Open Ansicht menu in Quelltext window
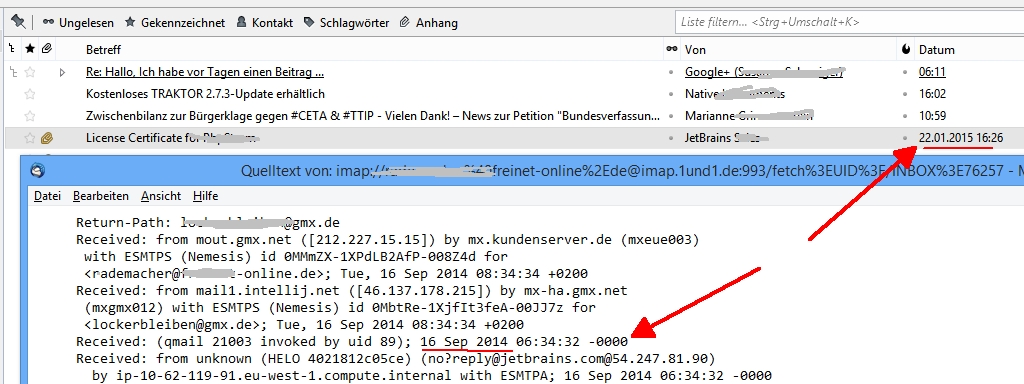Viewport: 1024px width, 384px height. click(161, 196)
